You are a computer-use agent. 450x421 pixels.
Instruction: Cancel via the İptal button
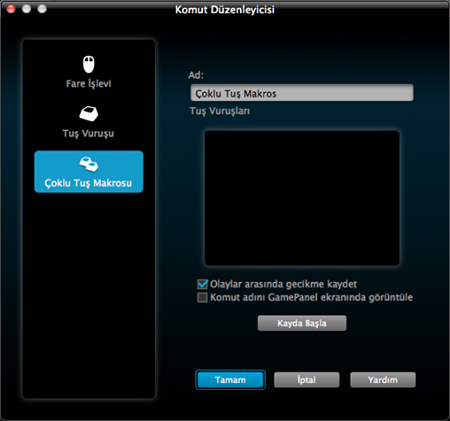[307, 380]
